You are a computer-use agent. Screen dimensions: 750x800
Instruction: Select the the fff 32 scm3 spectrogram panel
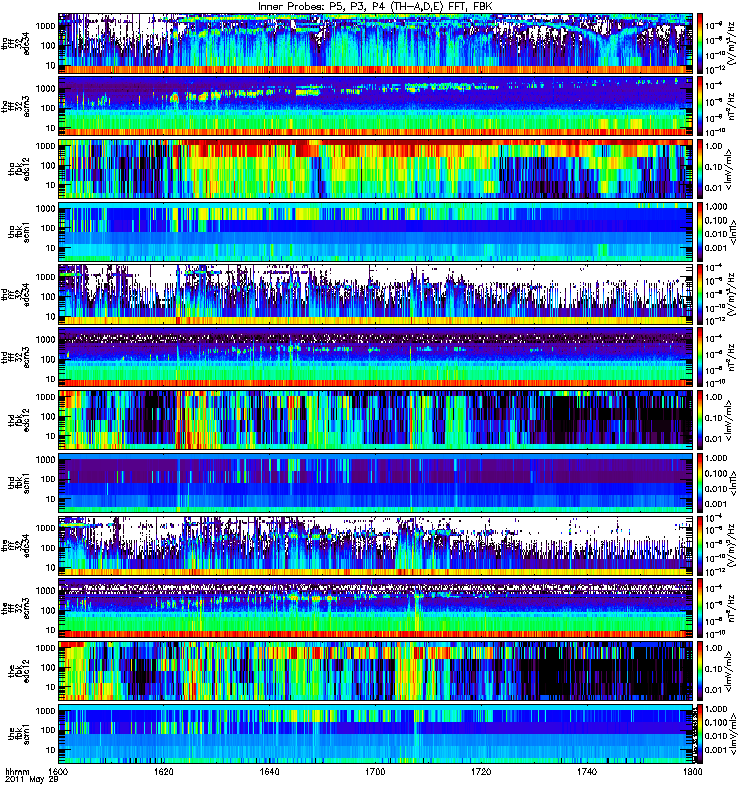click(x=376, y=609)
